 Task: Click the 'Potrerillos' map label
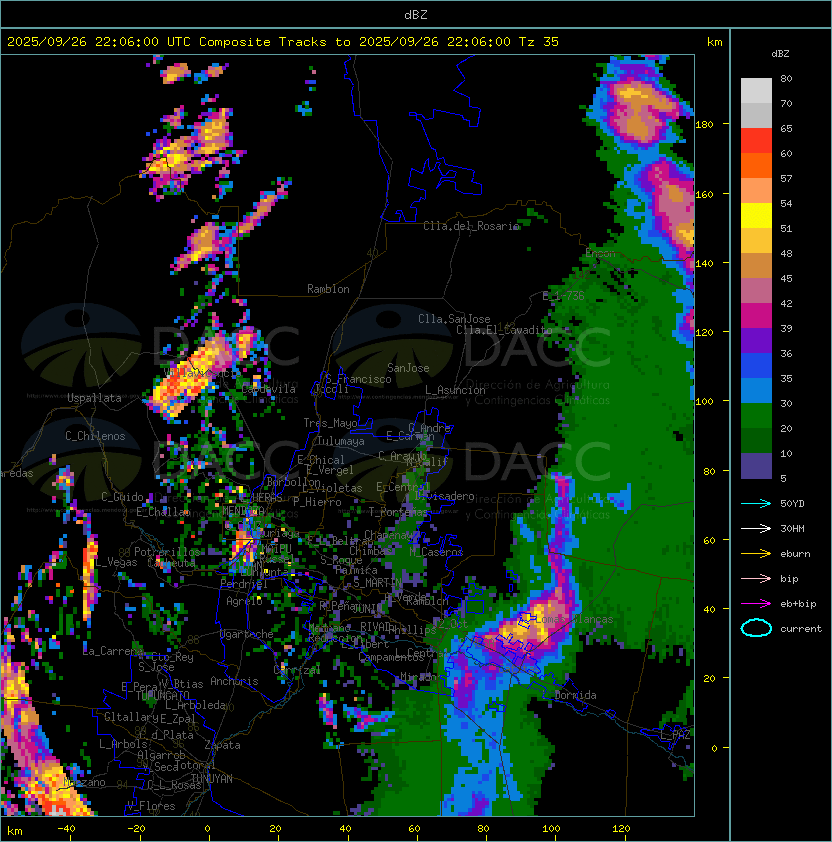tap(167, 552)
